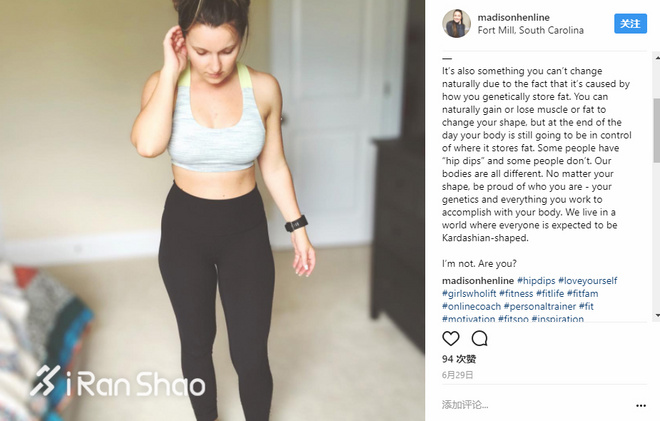The width and height of the screenshot is (660, 421).
Task: Click the #fitlife hashtag link
Action: 550,293
